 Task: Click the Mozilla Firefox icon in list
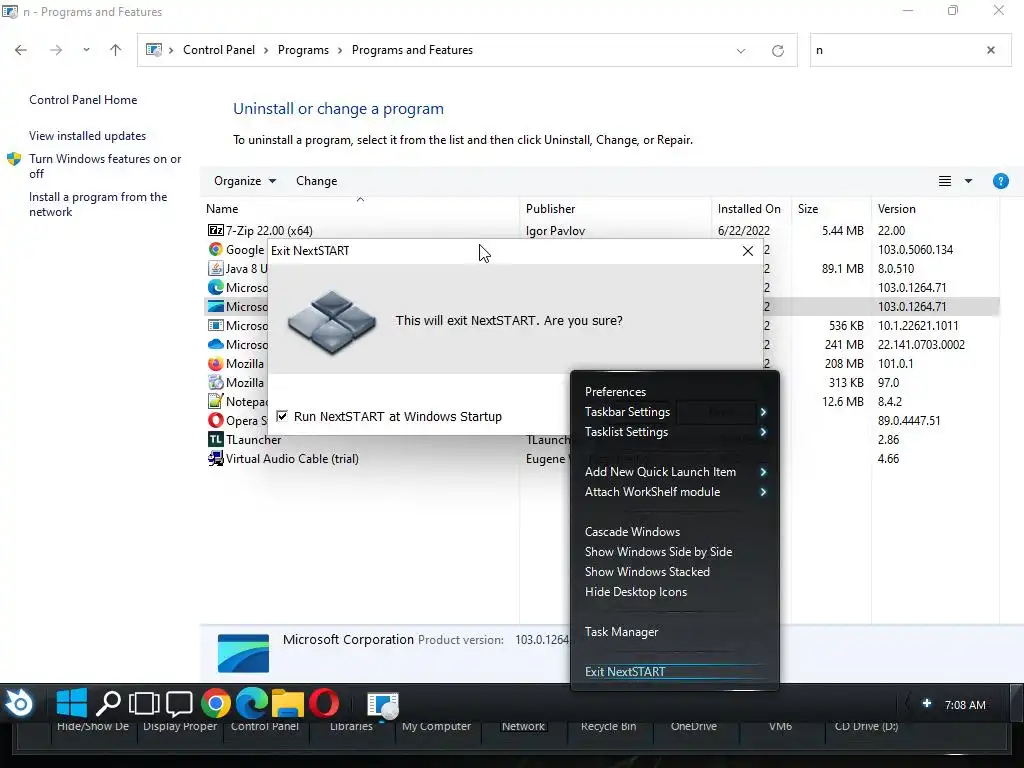click(x=216, y=363)
